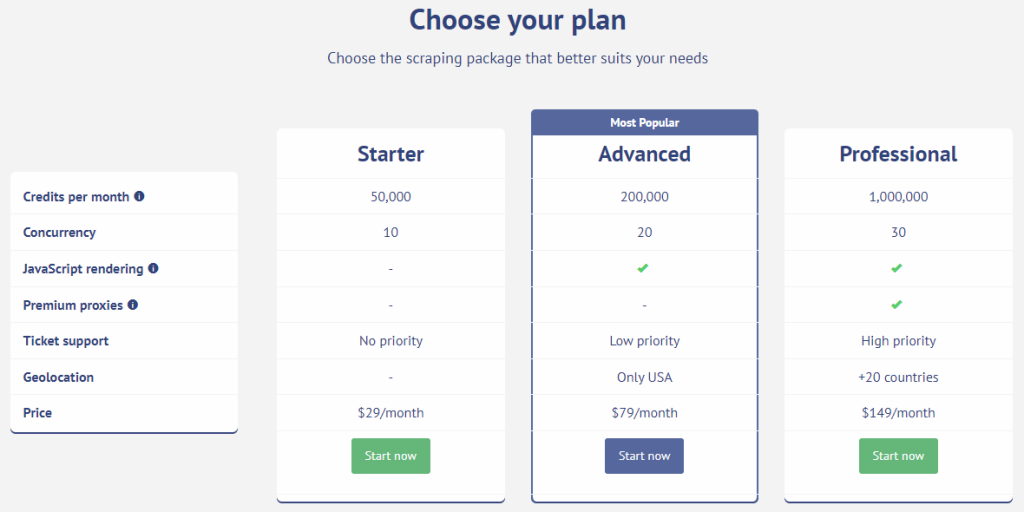Click the $149/month price
The height and width of the screenshot is (512, 1024).
click(898, 413)
